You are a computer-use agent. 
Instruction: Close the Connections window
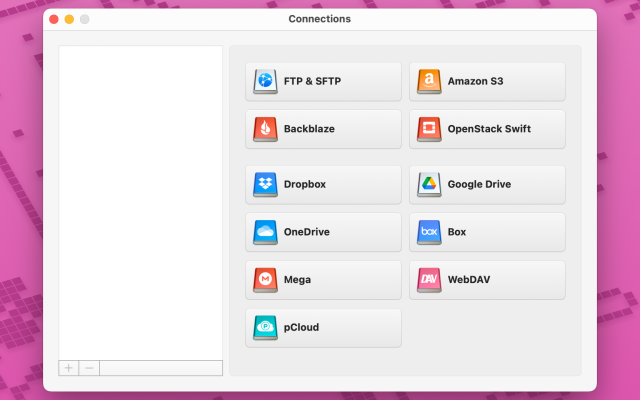click(x=54, y=19)
